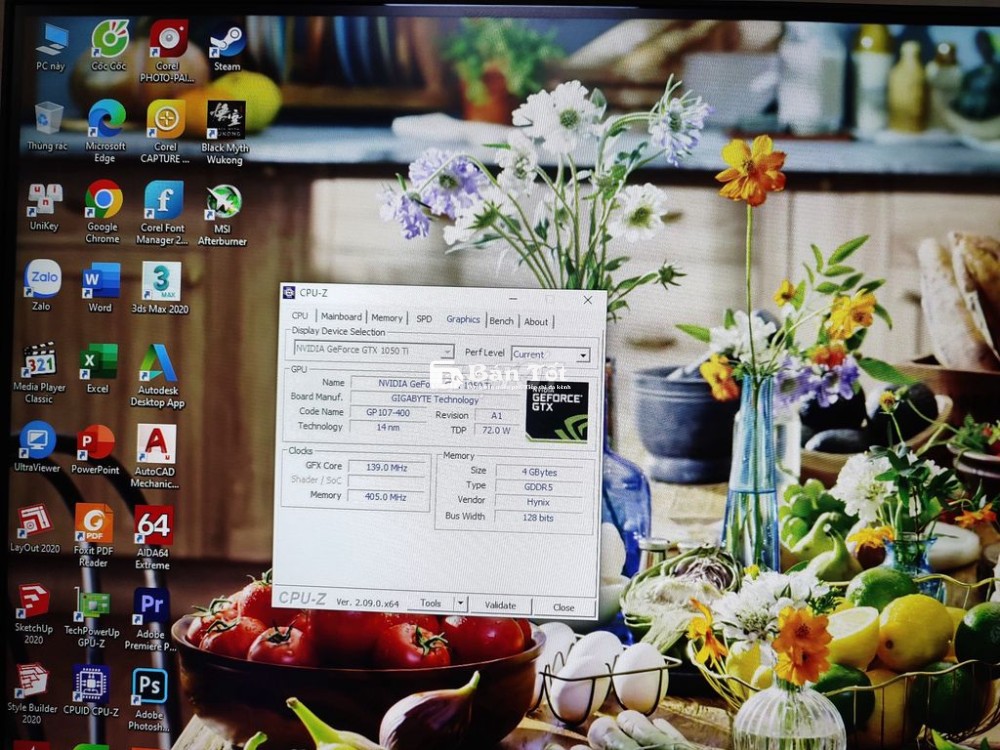
Task: Open AutoCAD Mechanical shortcut
Action: pyautogui.click(x=156, y=457)
